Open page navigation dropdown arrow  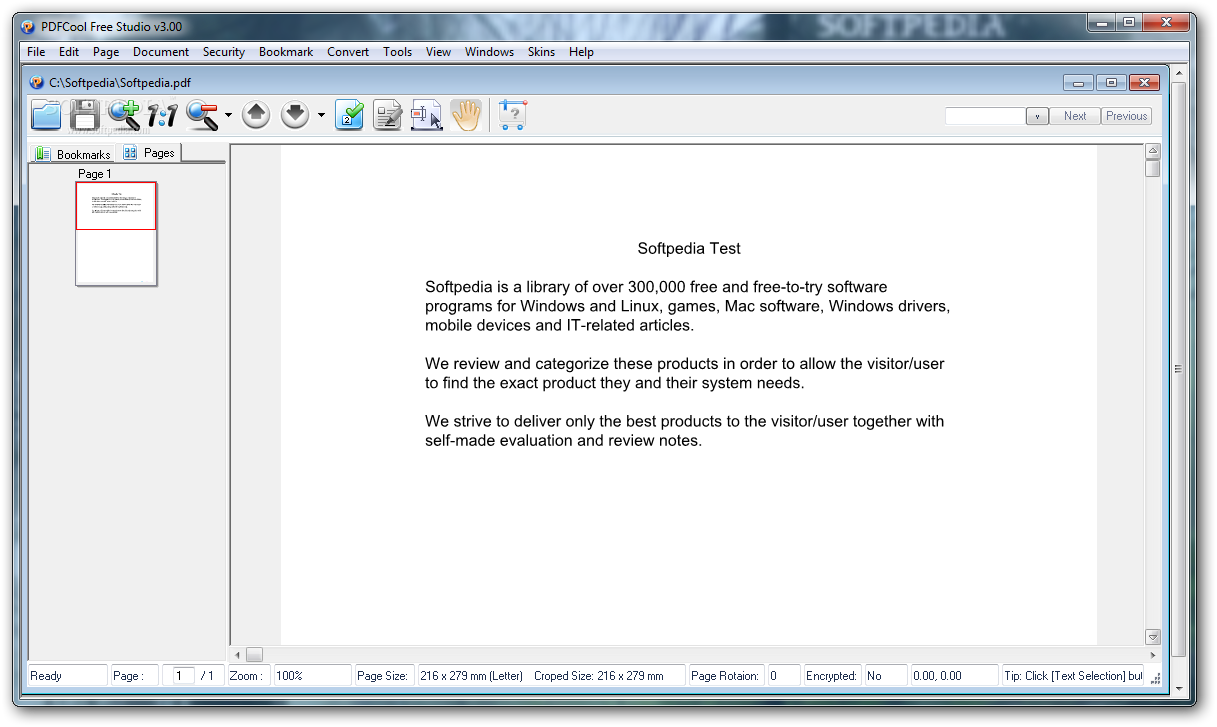click(321, 116)
